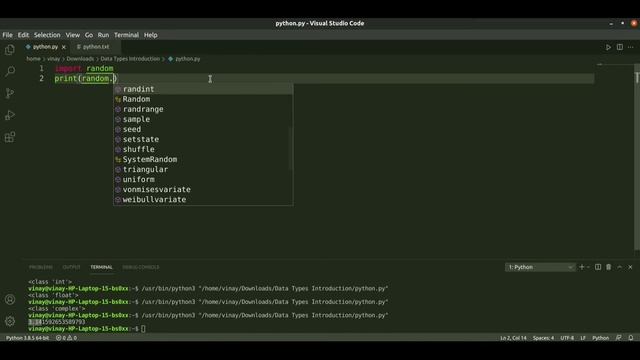Viewport: 640px width, 360px height.
Task: Split the terminal panel
Action: 598,267
